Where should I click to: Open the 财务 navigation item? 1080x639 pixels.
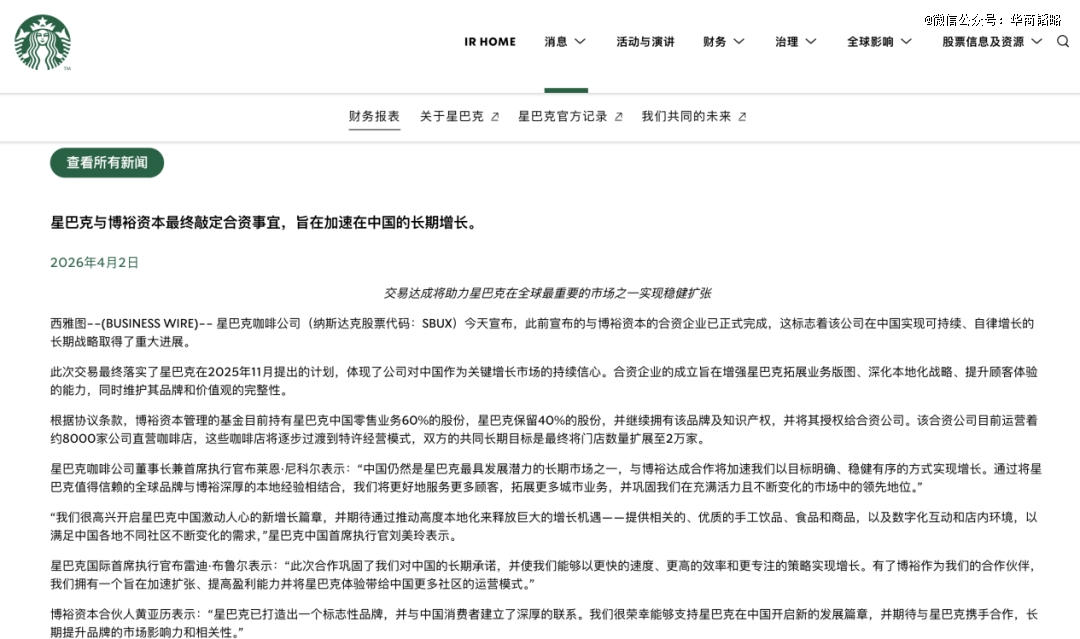[x=714, y=41]
